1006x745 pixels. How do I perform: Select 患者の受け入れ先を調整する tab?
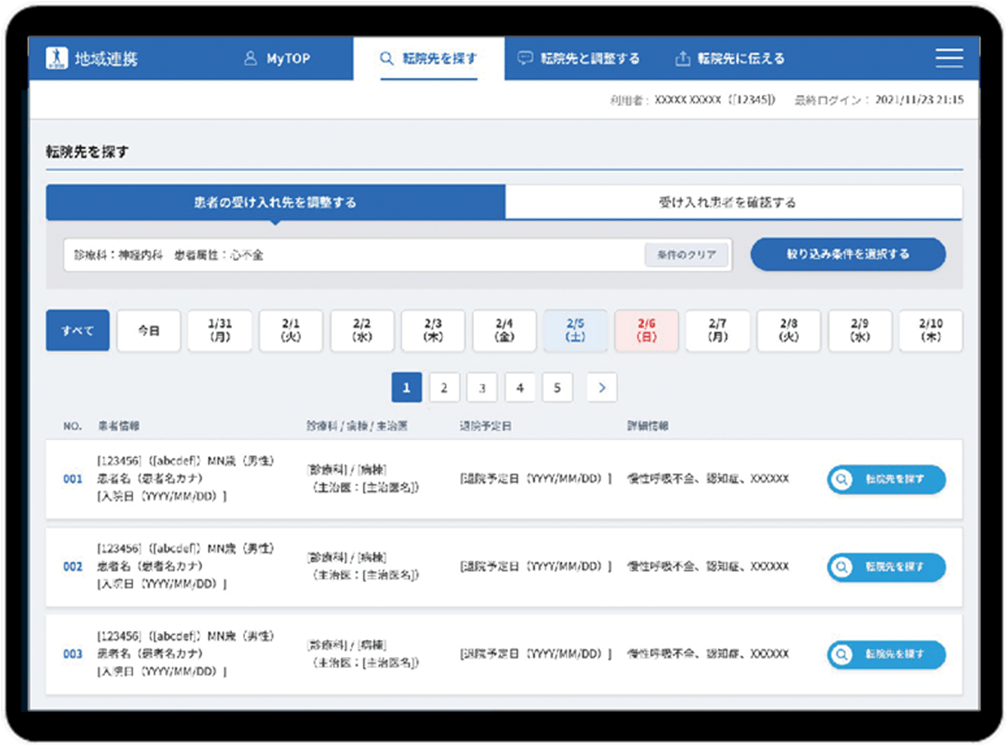coord(275,202)
